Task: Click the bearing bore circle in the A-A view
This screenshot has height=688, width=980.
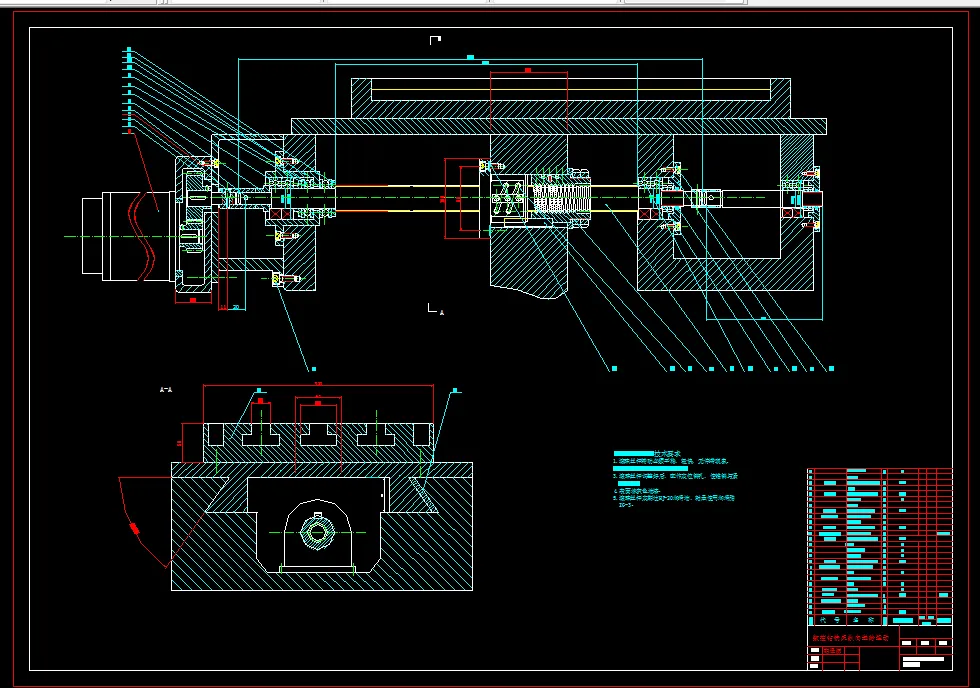Action: tap(318, 532)
